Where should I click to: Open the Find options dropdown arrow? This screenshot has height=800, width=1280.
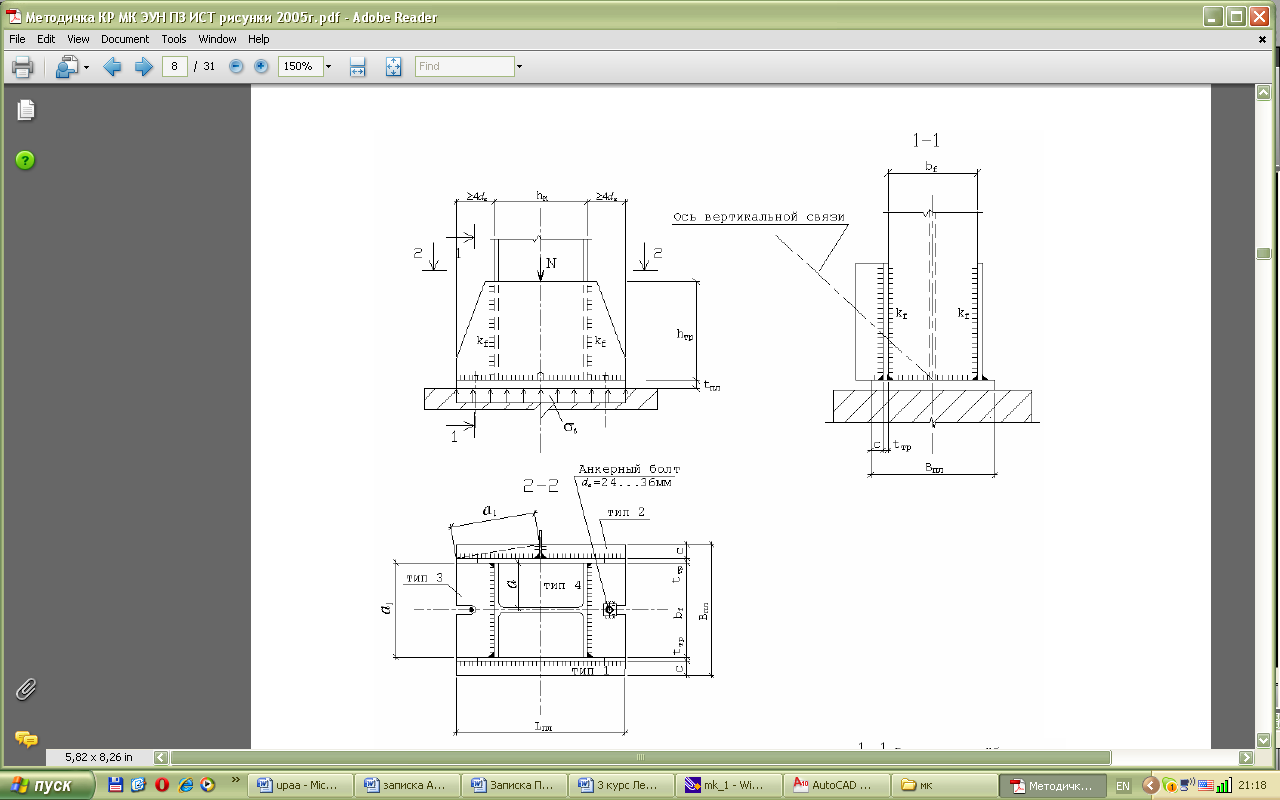tap(520, 66)
